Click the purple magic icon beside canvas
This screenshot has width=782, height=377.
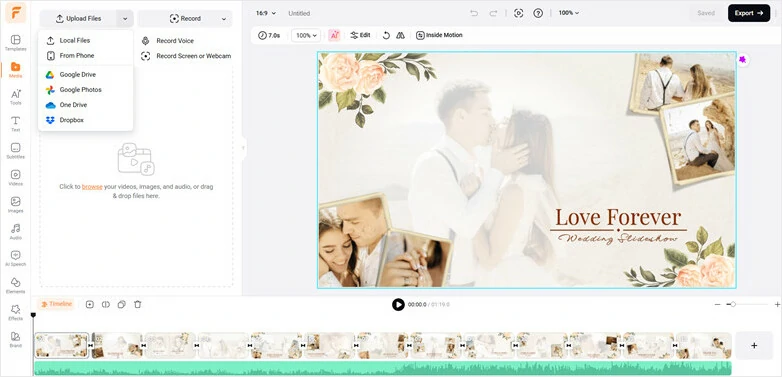tap(743, 60)
